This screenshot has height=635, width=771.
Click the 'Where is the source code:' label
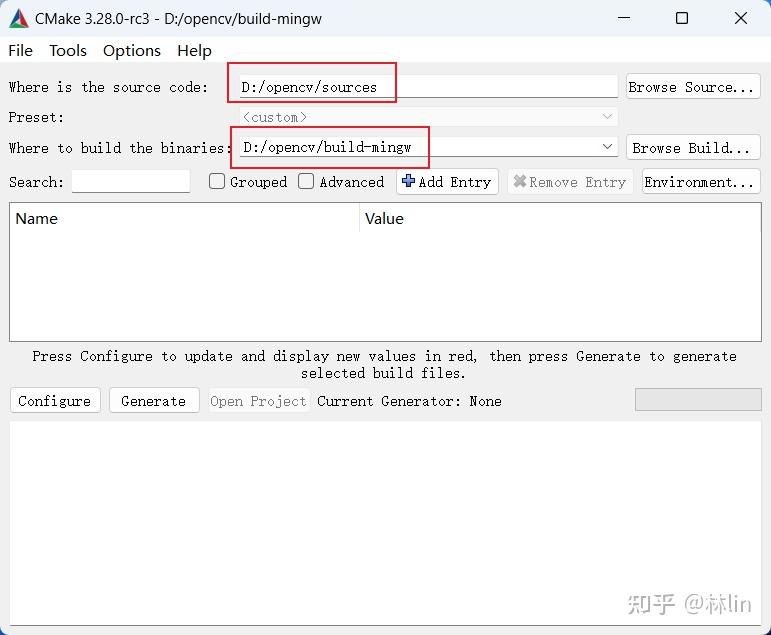[x=108, y=87]
